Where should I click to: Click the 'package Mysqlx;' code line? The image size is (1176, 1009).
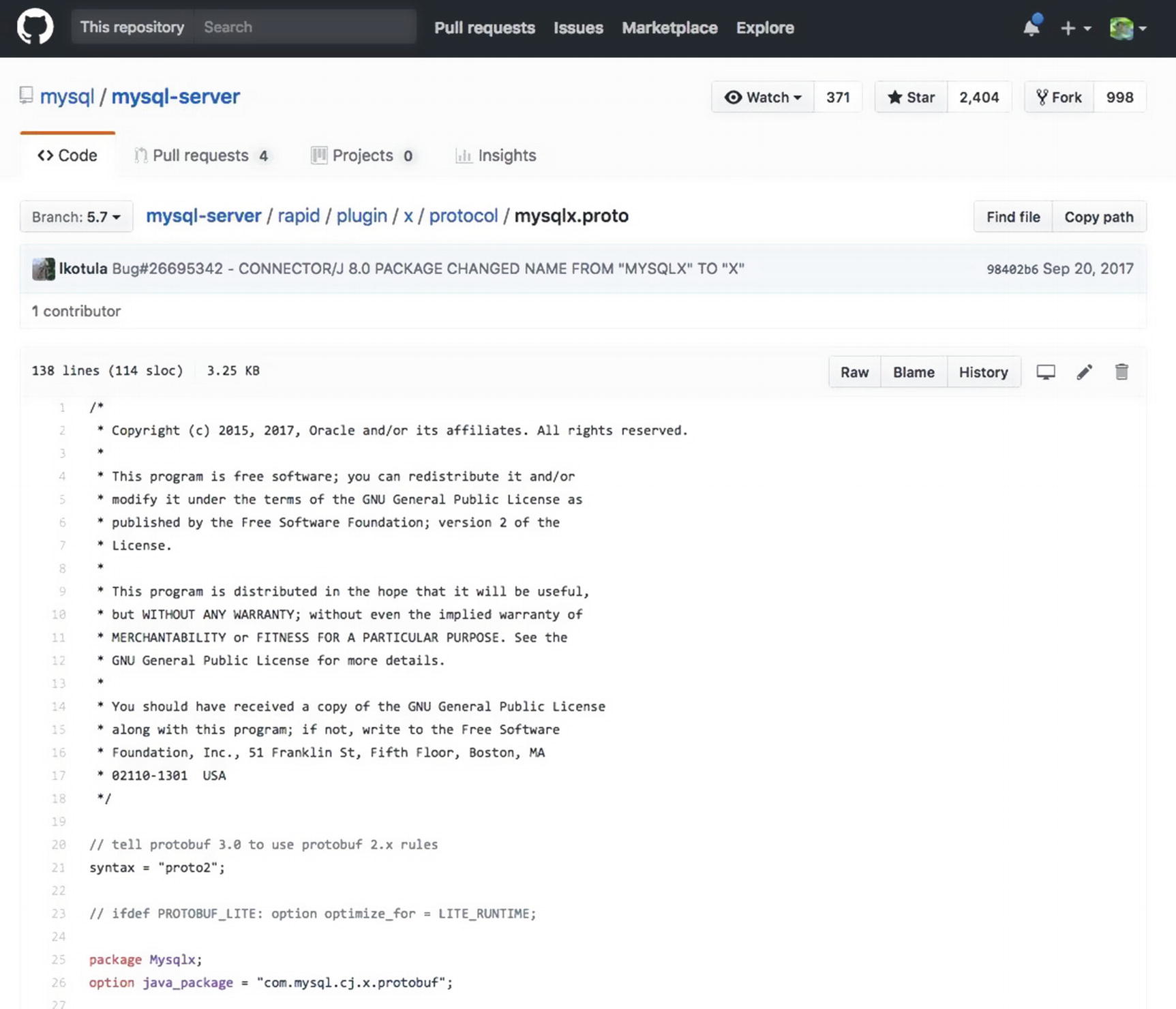(146, 960)
